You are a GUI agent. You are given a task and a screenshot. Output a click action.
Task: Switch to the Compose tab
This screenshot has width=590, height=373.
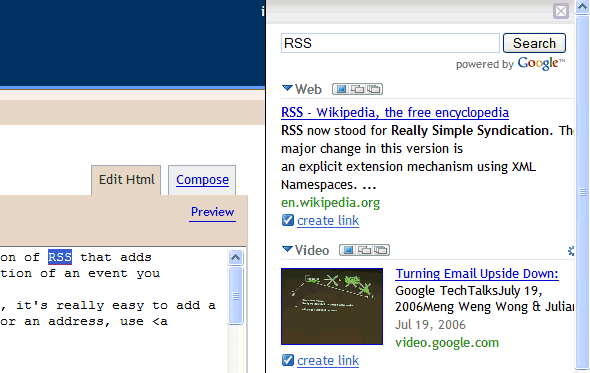point(202,180)
